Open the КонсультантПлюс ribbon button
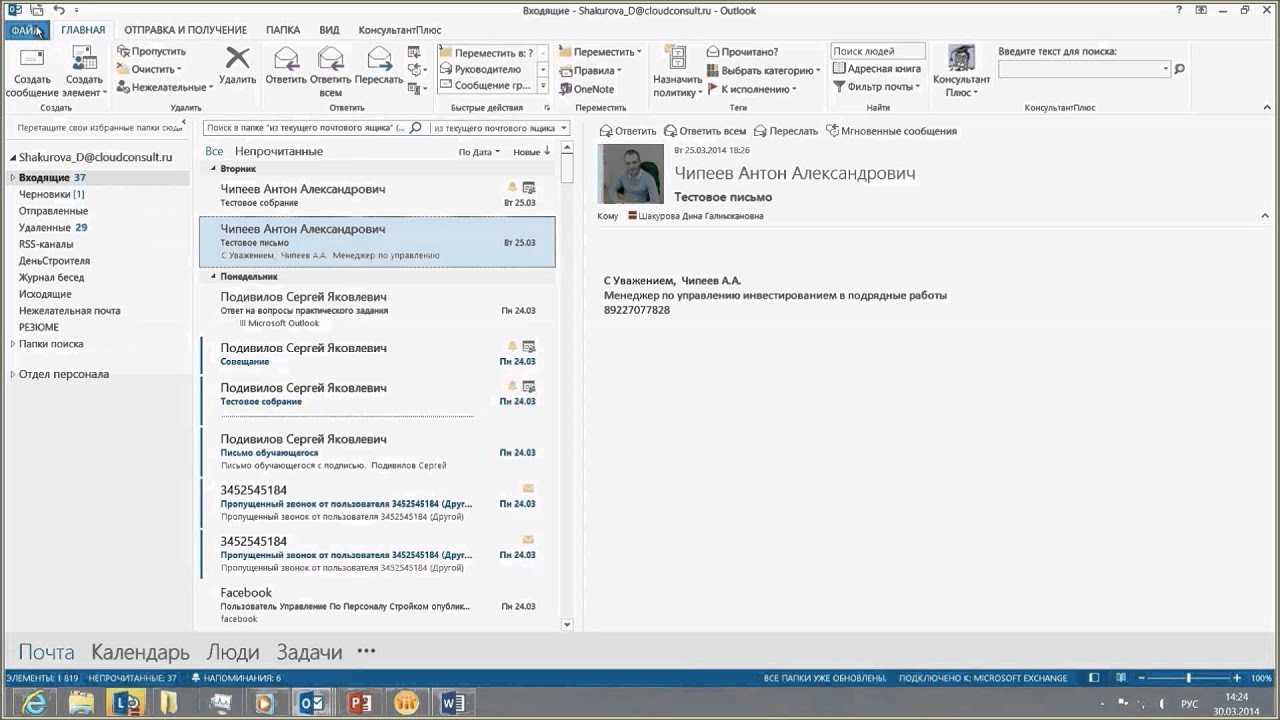1280x720 pixels. coord(961,72)
